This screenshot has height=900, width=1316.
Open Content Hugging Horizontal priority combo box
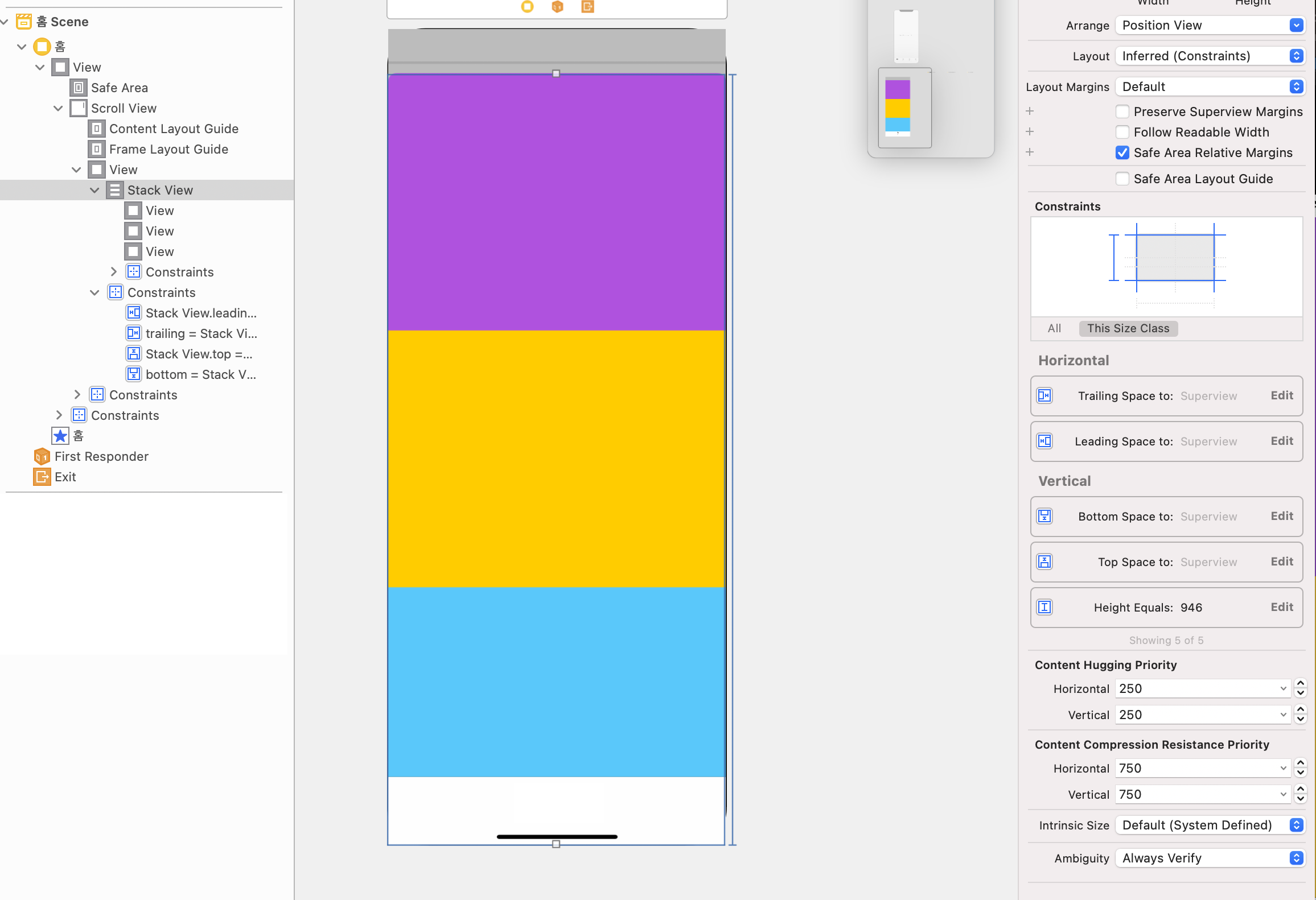coord(1203,688)
